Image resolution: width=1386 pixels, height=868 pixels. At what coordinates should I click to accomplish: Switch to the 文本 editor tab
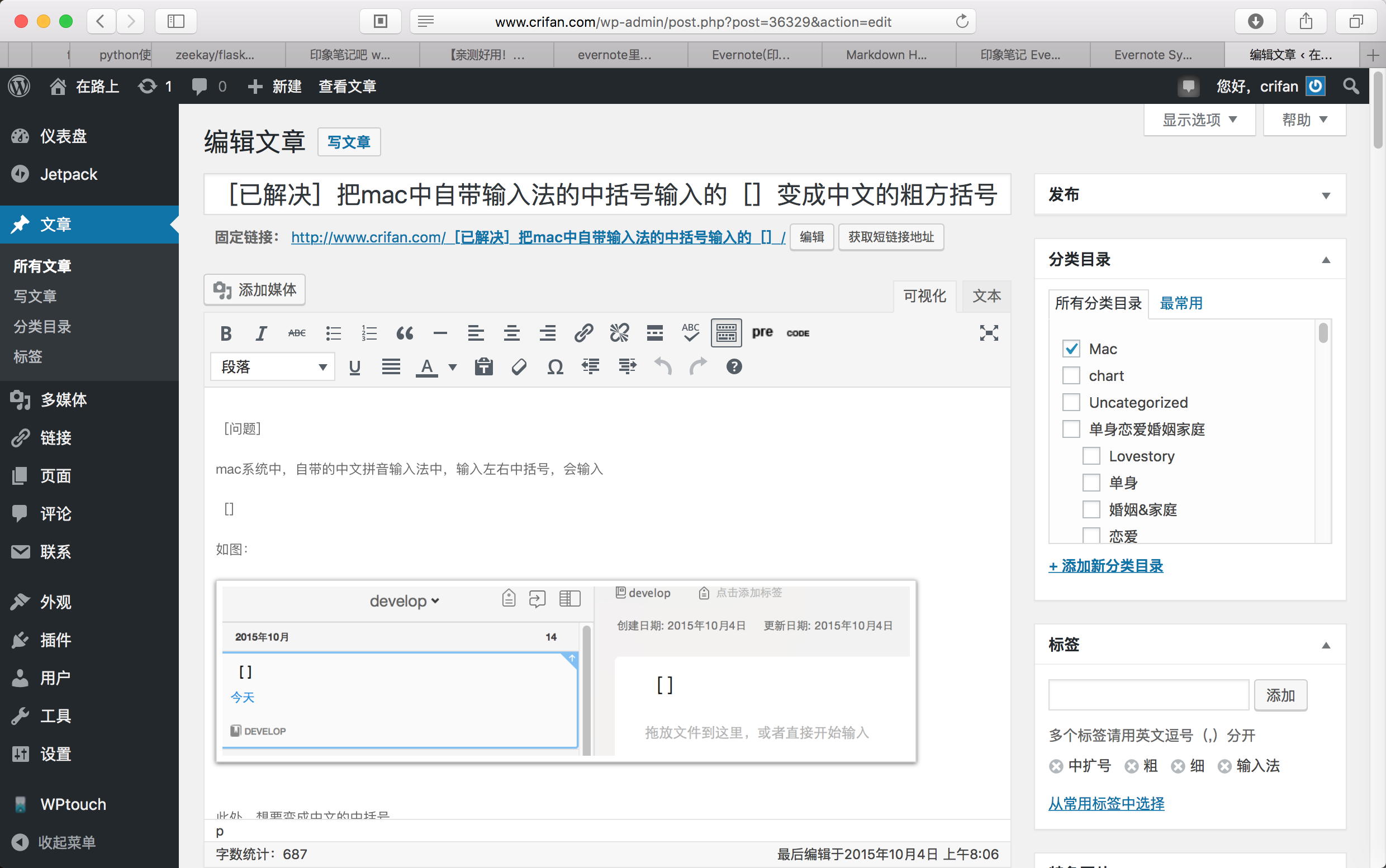[986, 296]
